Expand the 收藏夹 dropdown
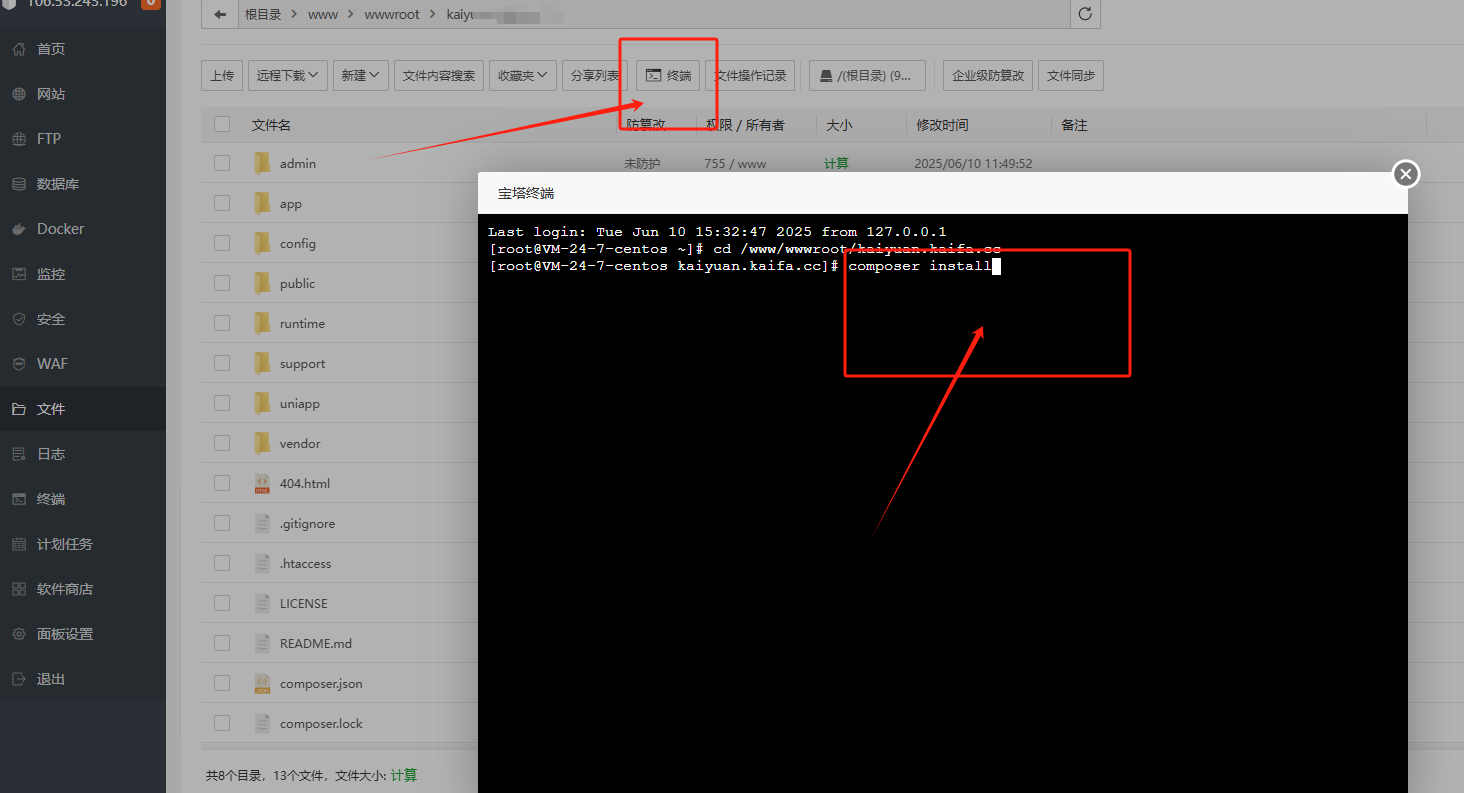 pos(523,75)
